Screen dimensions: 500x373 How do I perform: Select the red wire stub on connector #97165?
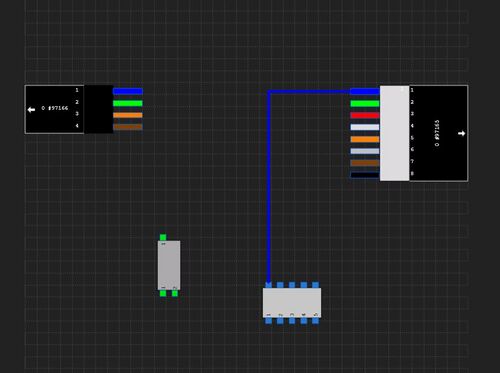pyautogui.click(x=365, y=115)
